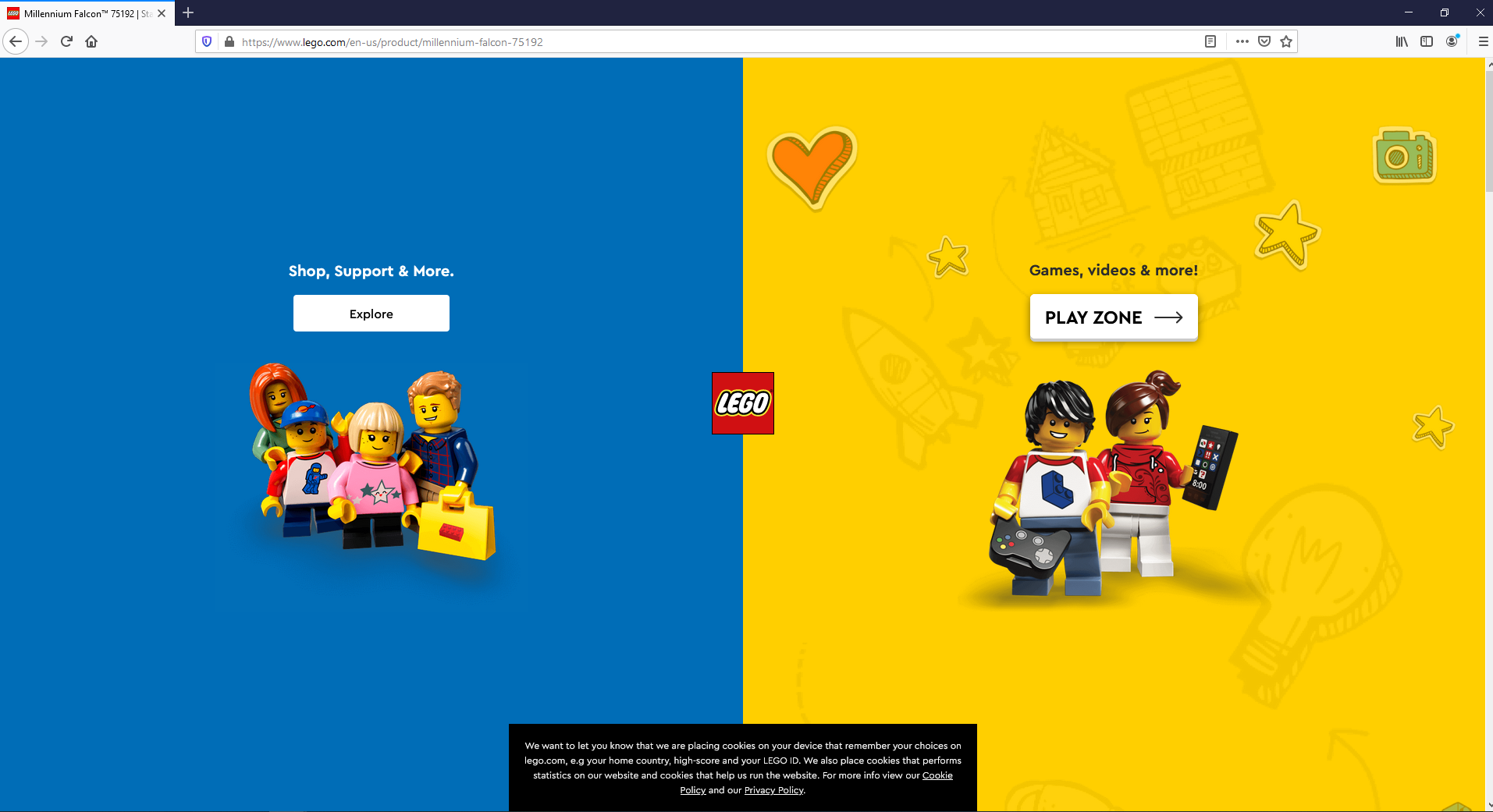
Task: Bookmark this page with the star
Action: pos(1284,41)
